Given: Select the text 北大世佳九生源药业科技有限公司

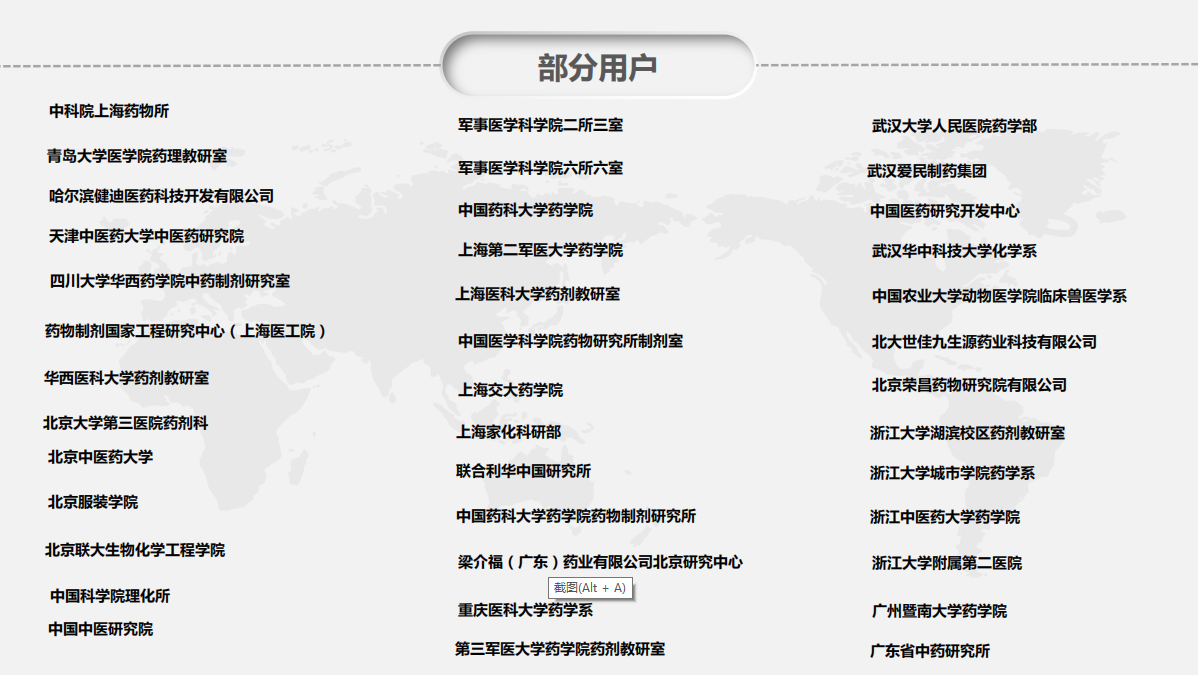Looking at the screenshot, I should (984, 342).
